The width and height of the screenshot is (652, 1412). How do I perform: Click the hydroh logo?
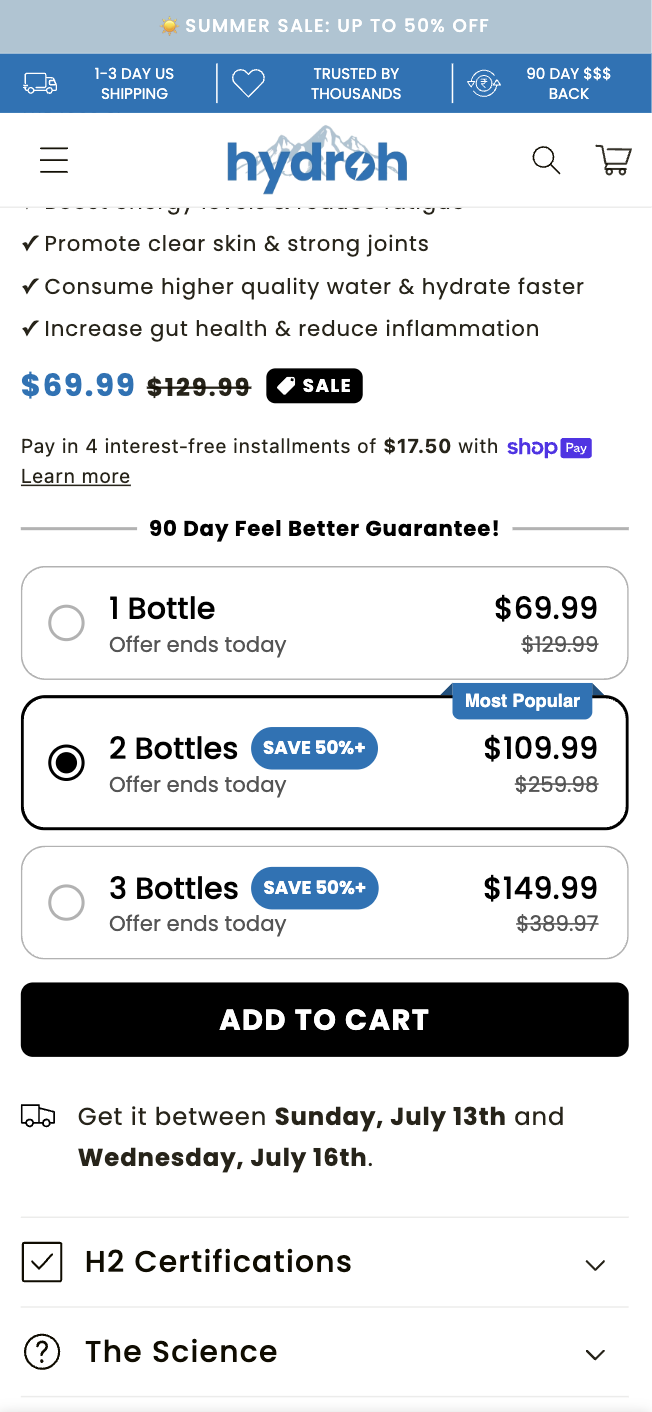(317, 160)
